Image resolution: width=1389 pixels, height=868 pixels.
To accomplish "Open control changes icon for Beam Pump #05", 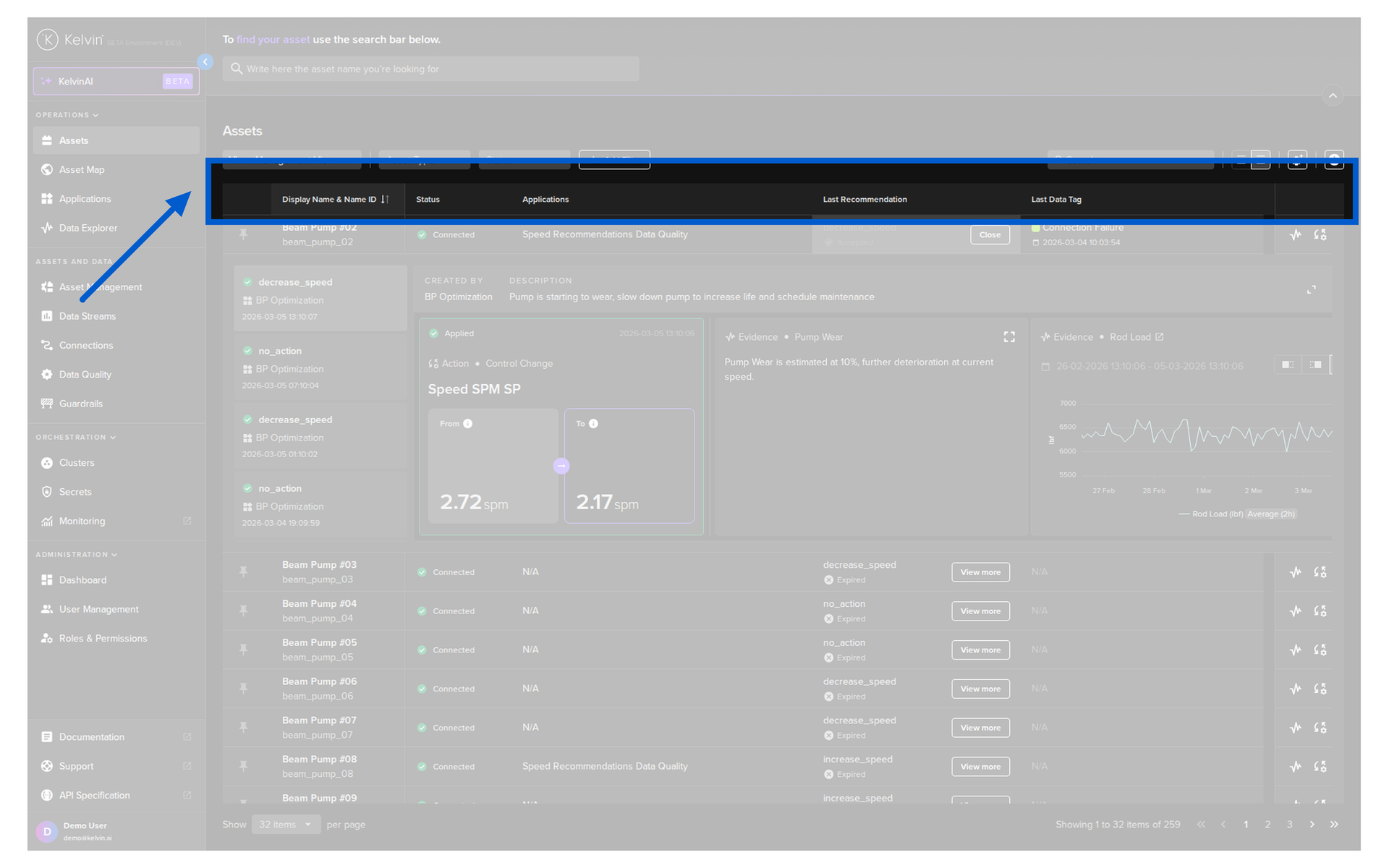I will click(x=1320, y=650).
